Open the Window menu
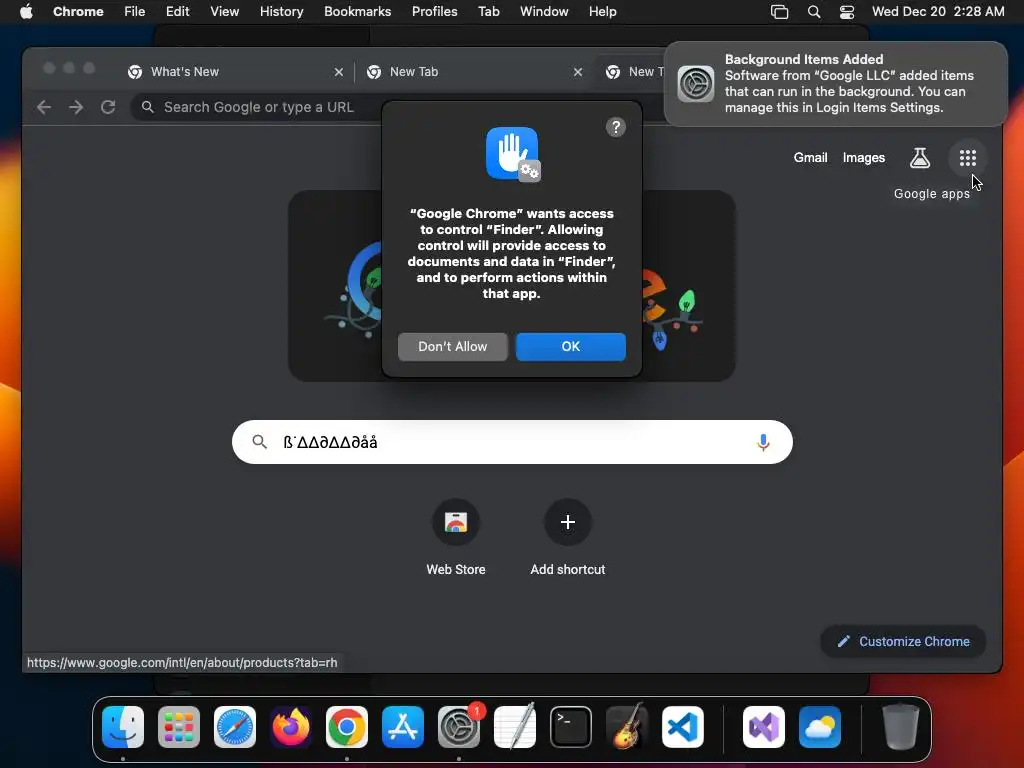Screen dimensions: 1024x768 point(544,11)
